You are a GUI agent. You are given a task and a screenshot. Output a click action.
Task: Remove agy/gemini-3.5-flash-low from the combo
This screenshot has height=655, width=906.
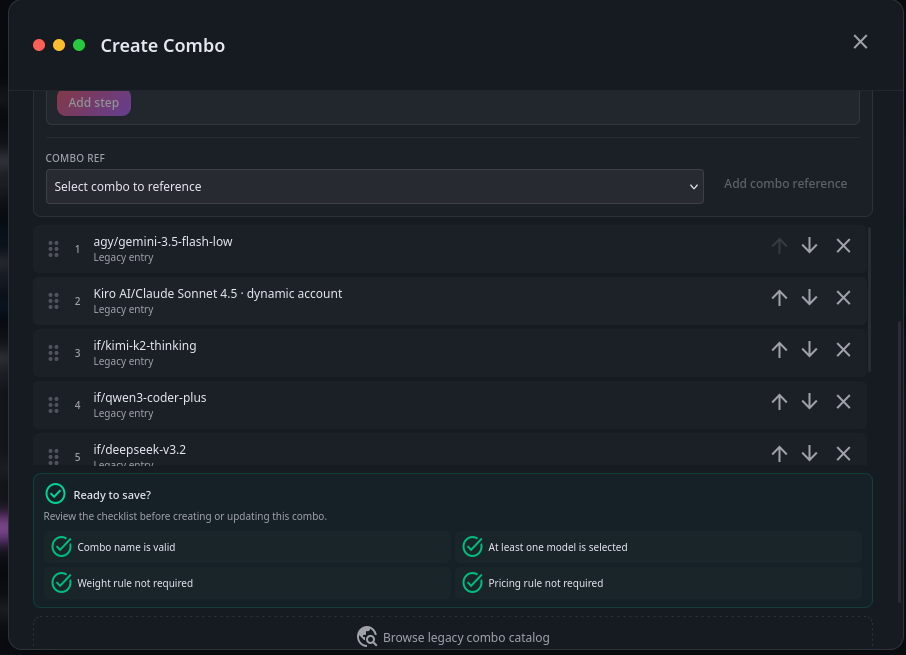tap(843, 246)
